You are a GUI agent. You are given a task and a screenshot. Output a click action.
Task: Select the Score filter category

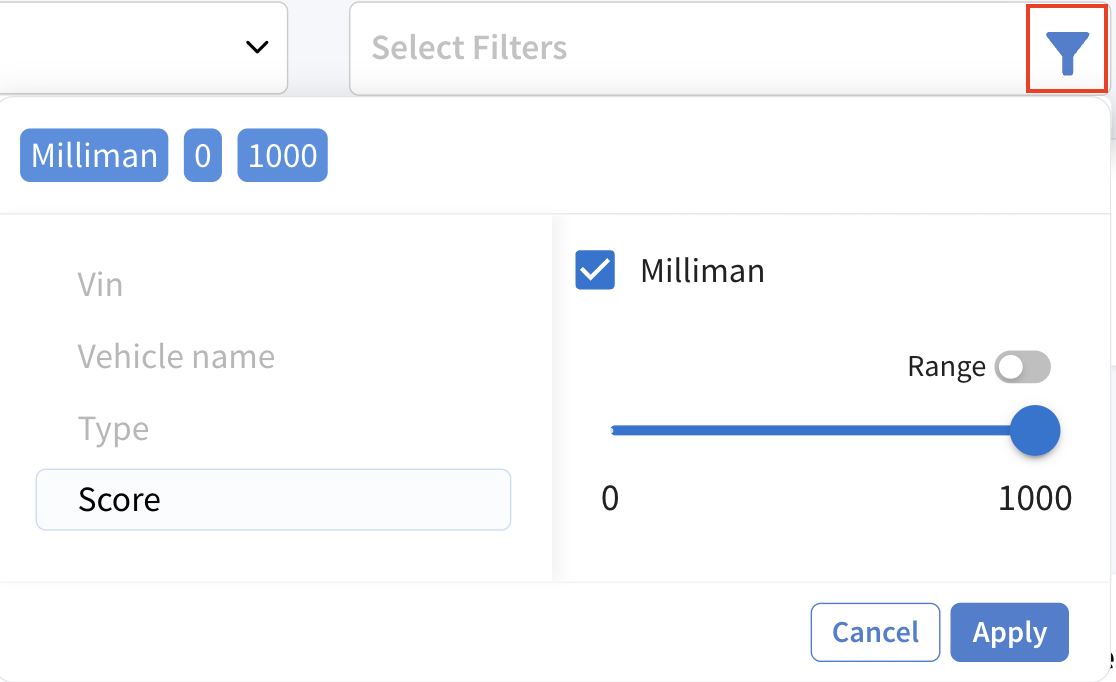[x=273, y=500]
